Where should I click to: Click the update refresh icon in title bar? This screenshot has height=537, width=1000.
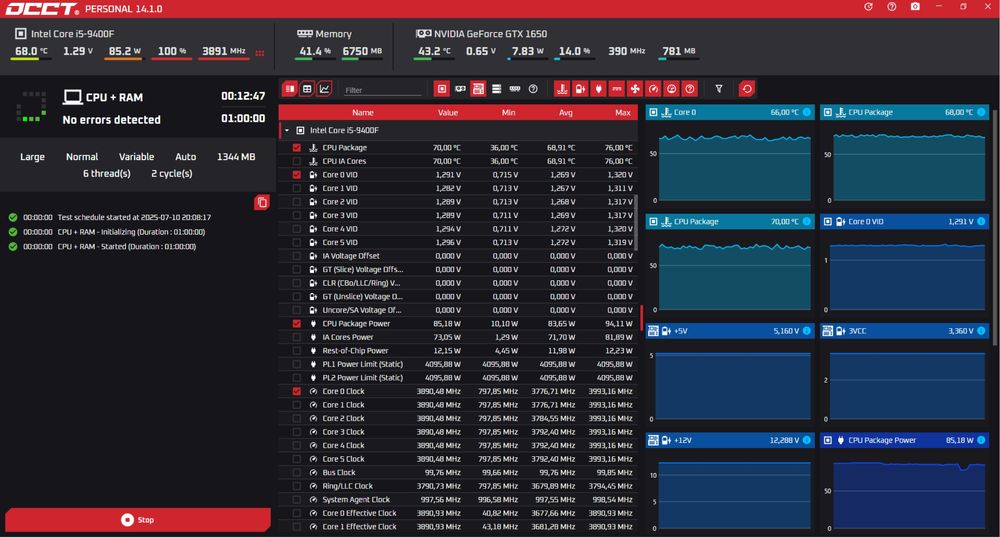click(868, 6)
